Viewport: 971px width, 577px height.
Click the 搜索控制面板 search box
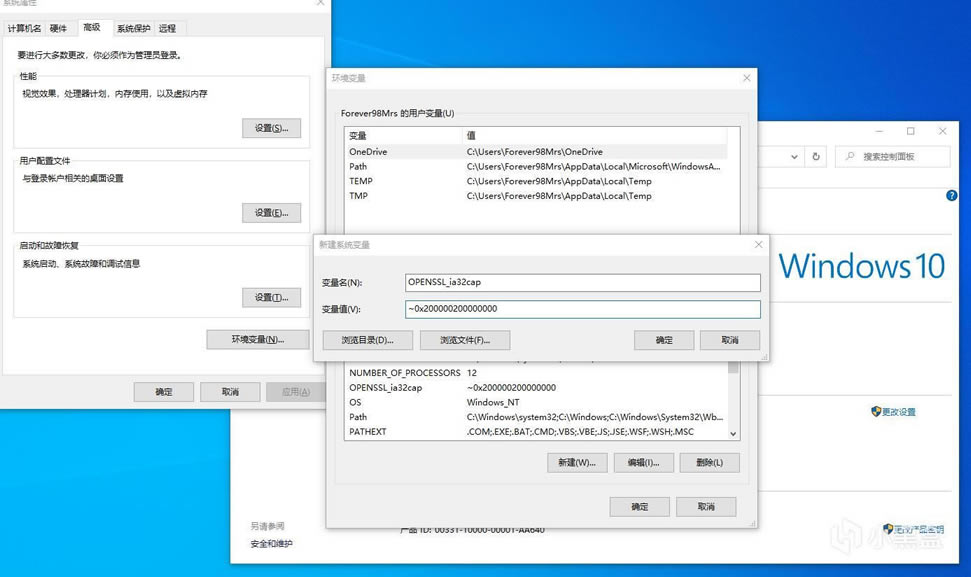pyautogui.click(x=892, y=157)
